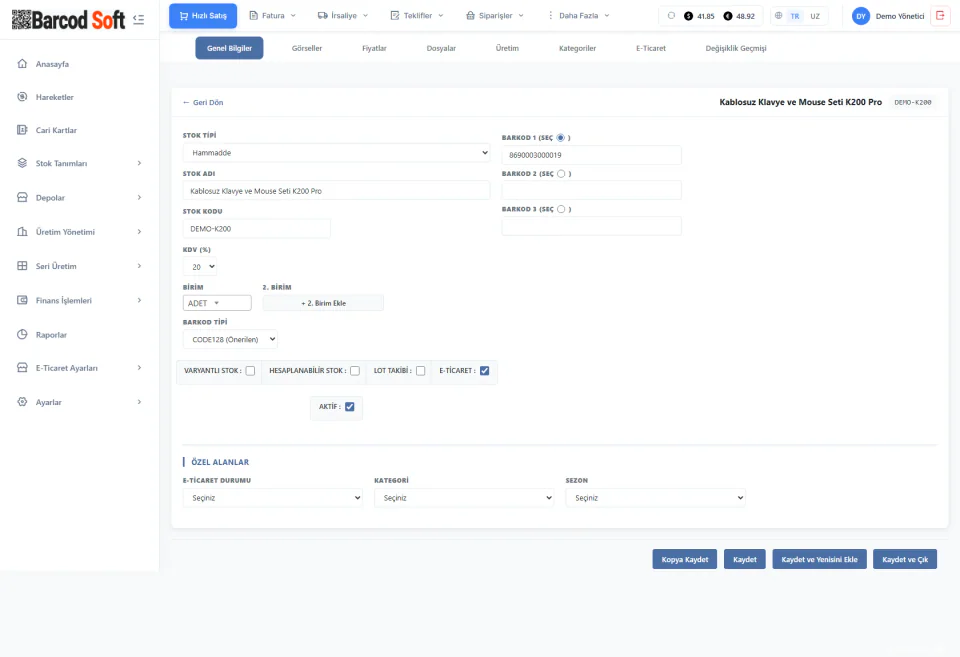960x657 pixels.
Task: Open Raporlar via its pie chart icon
Action: (22, 334)
